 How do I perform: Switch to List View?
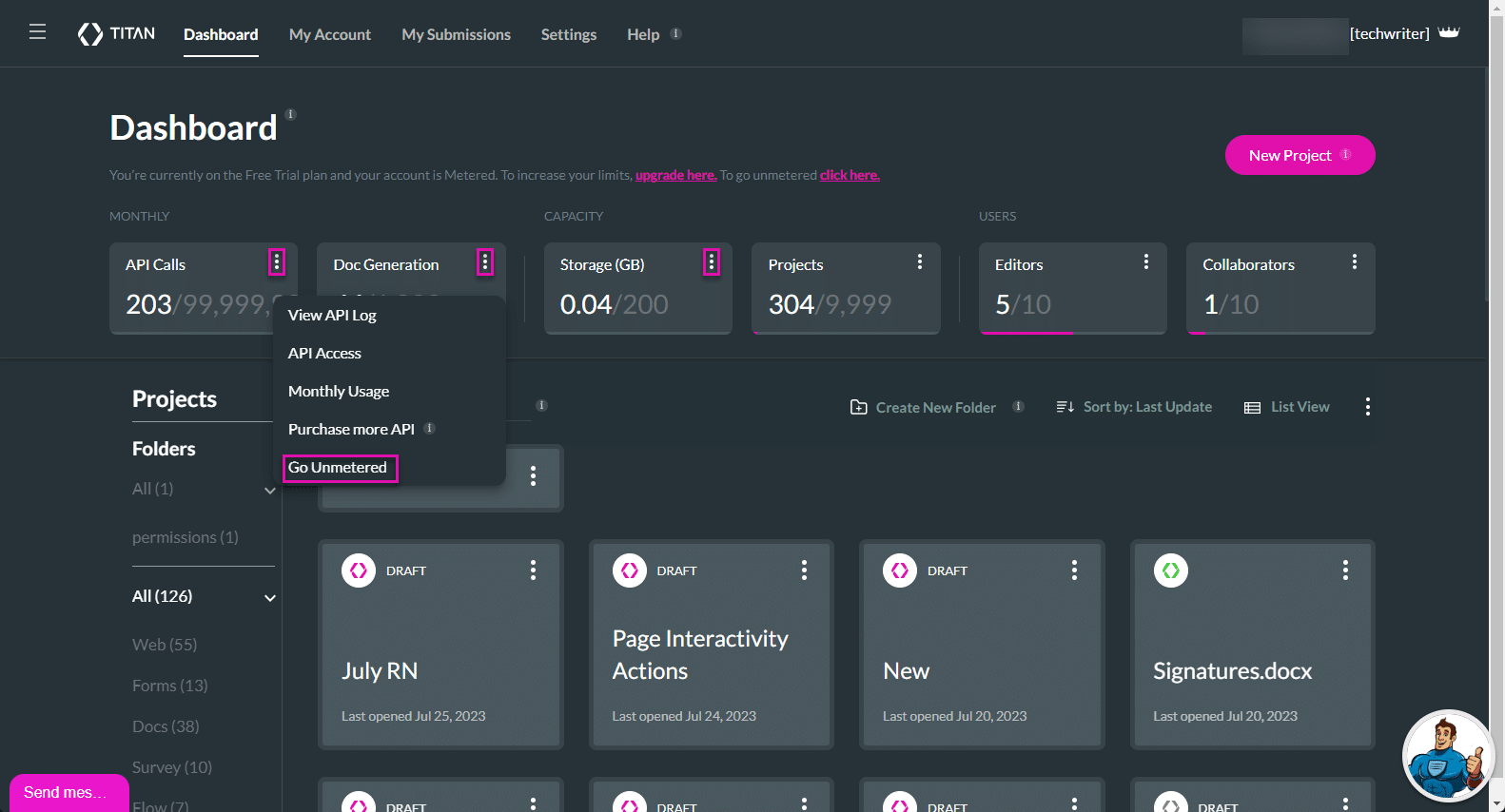coord(1287,407)
